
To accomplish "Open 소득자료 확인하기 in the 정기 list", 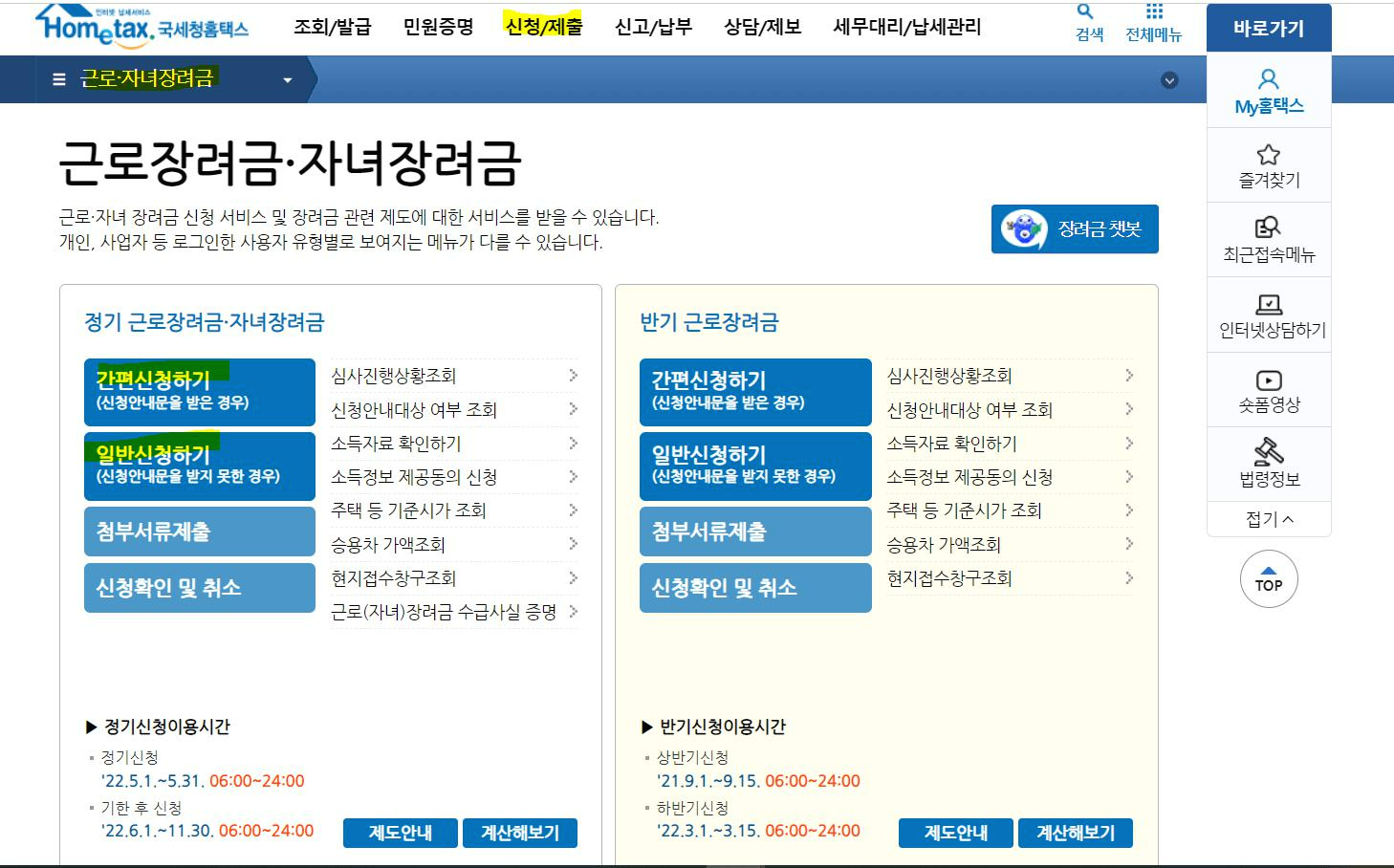I will tap(454, 444).
